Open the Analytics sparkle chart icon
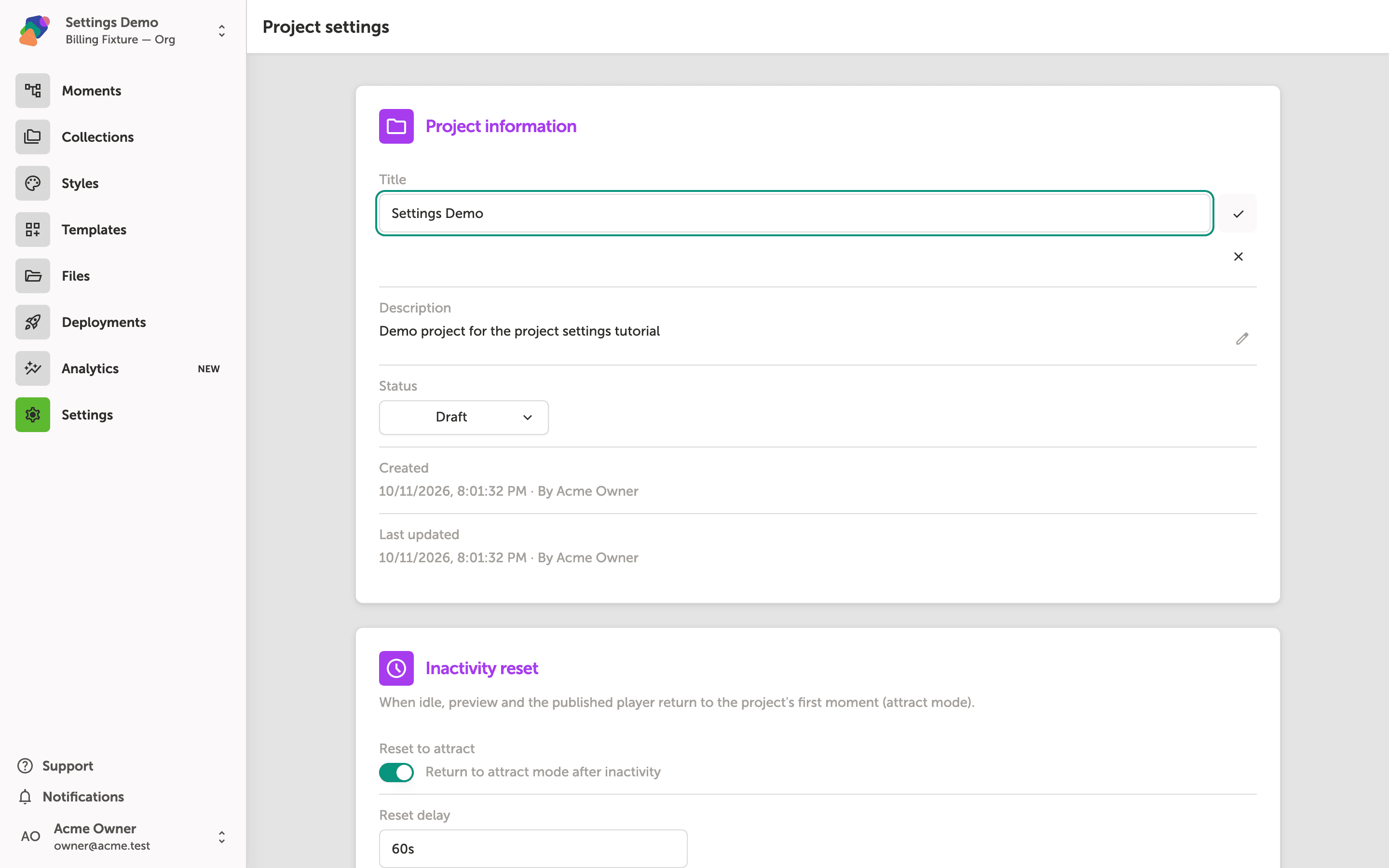The height and width of the screenshot is (868, 1389). pyautogui.click(x=33, y=368)
